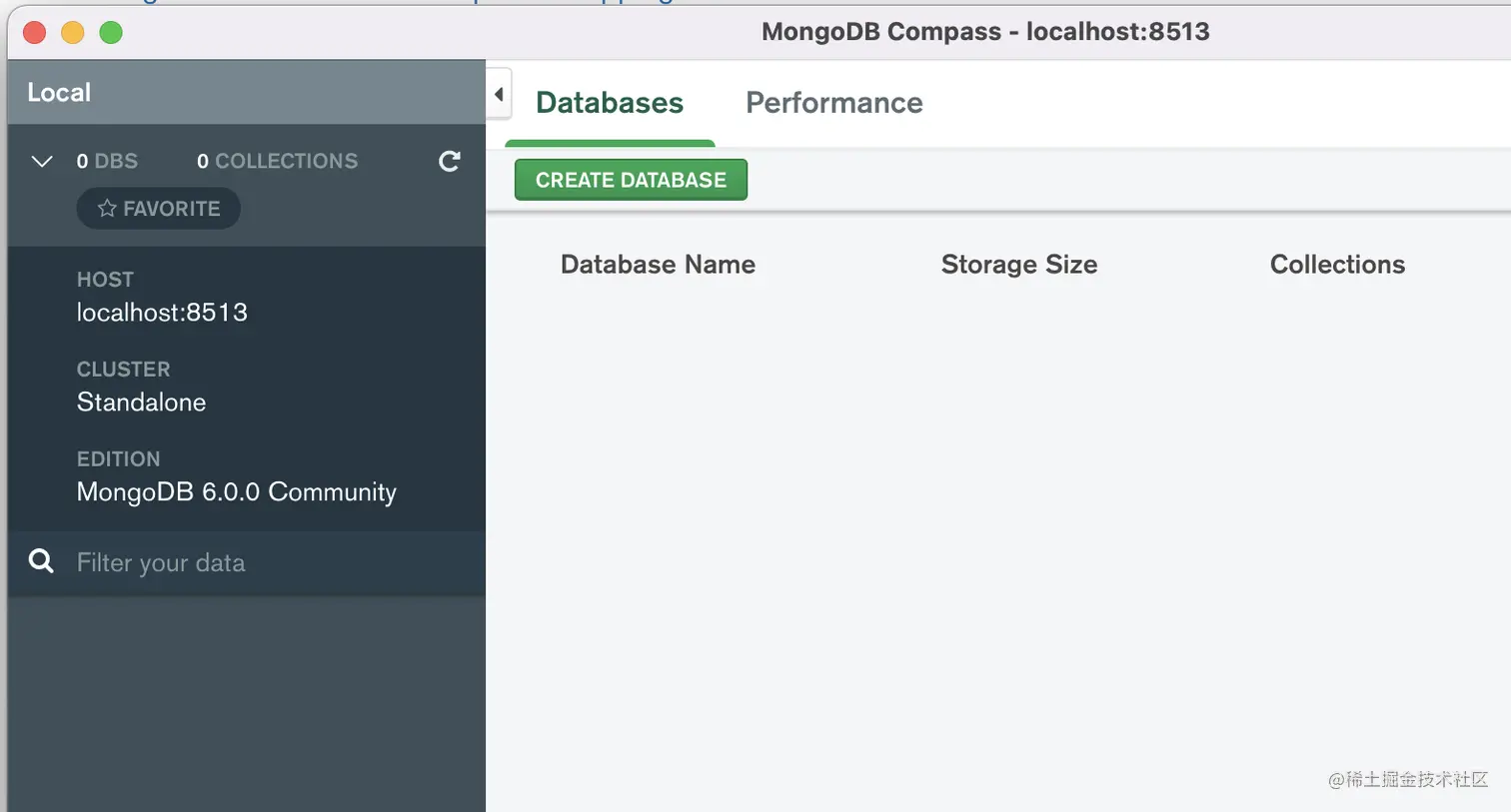Select the Databases tab

click(x=610, y=103)
